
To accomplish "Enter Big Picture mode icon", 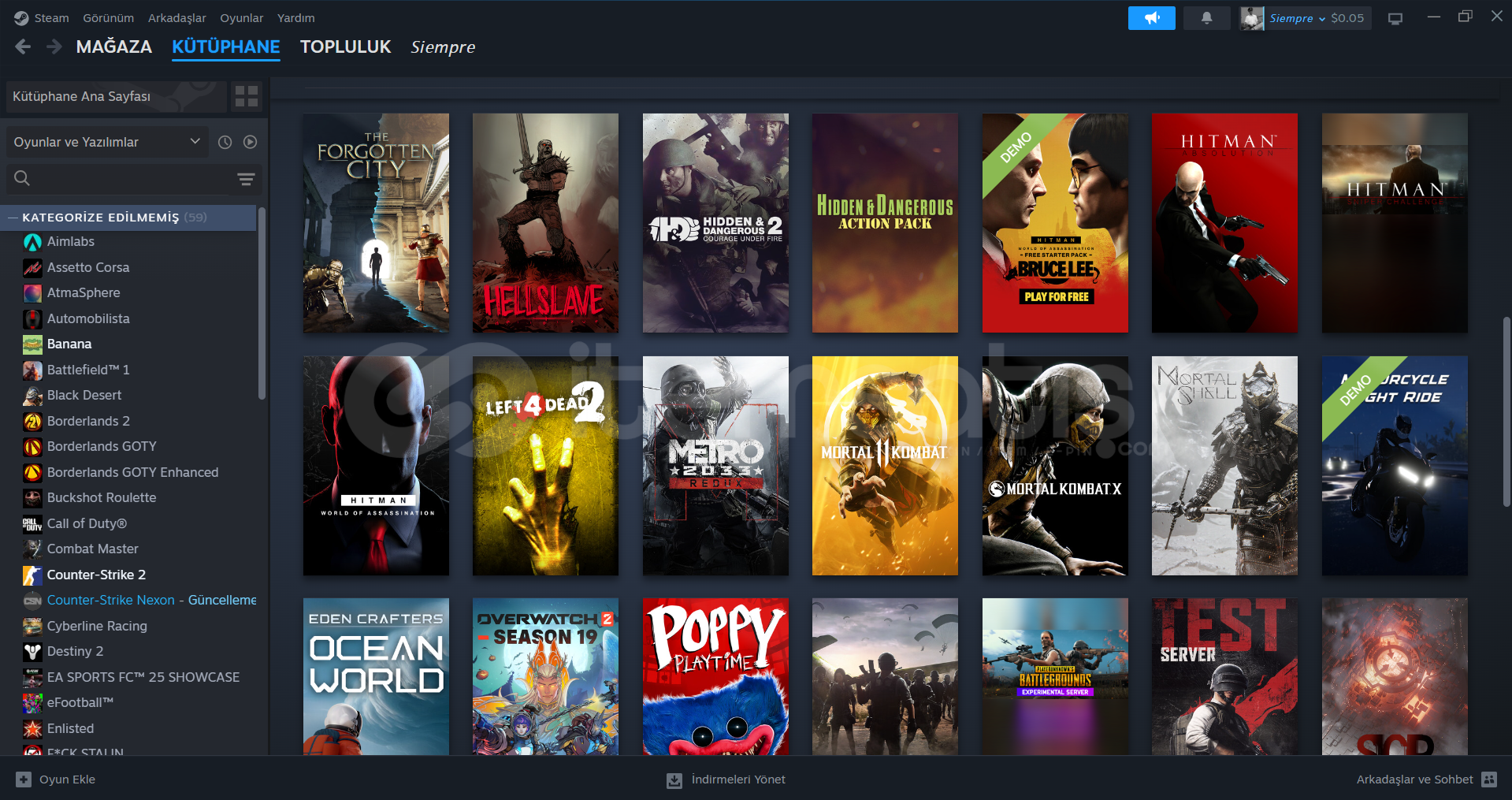I will point(1395,18).
